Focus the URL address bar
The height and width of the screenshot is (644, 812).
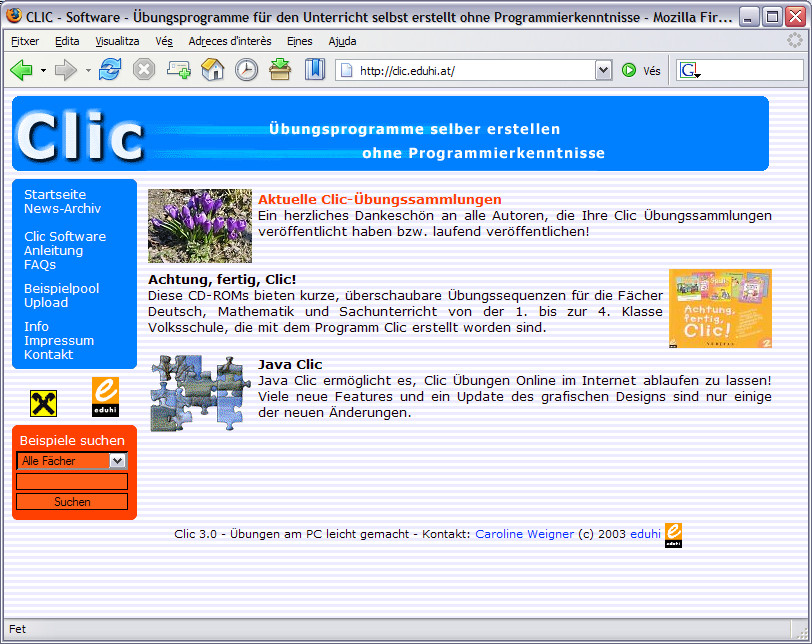point(474,70)
